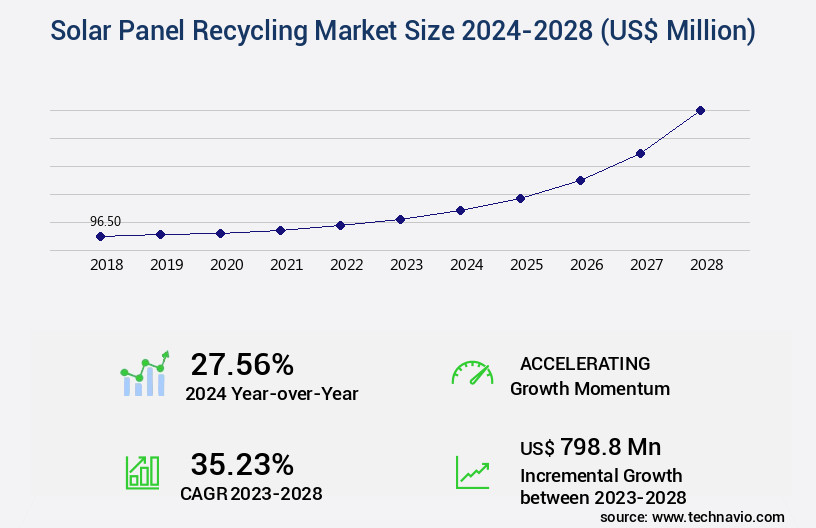
Task: Click the incremental growth line chart icon
Action: [x=472, y=471]
